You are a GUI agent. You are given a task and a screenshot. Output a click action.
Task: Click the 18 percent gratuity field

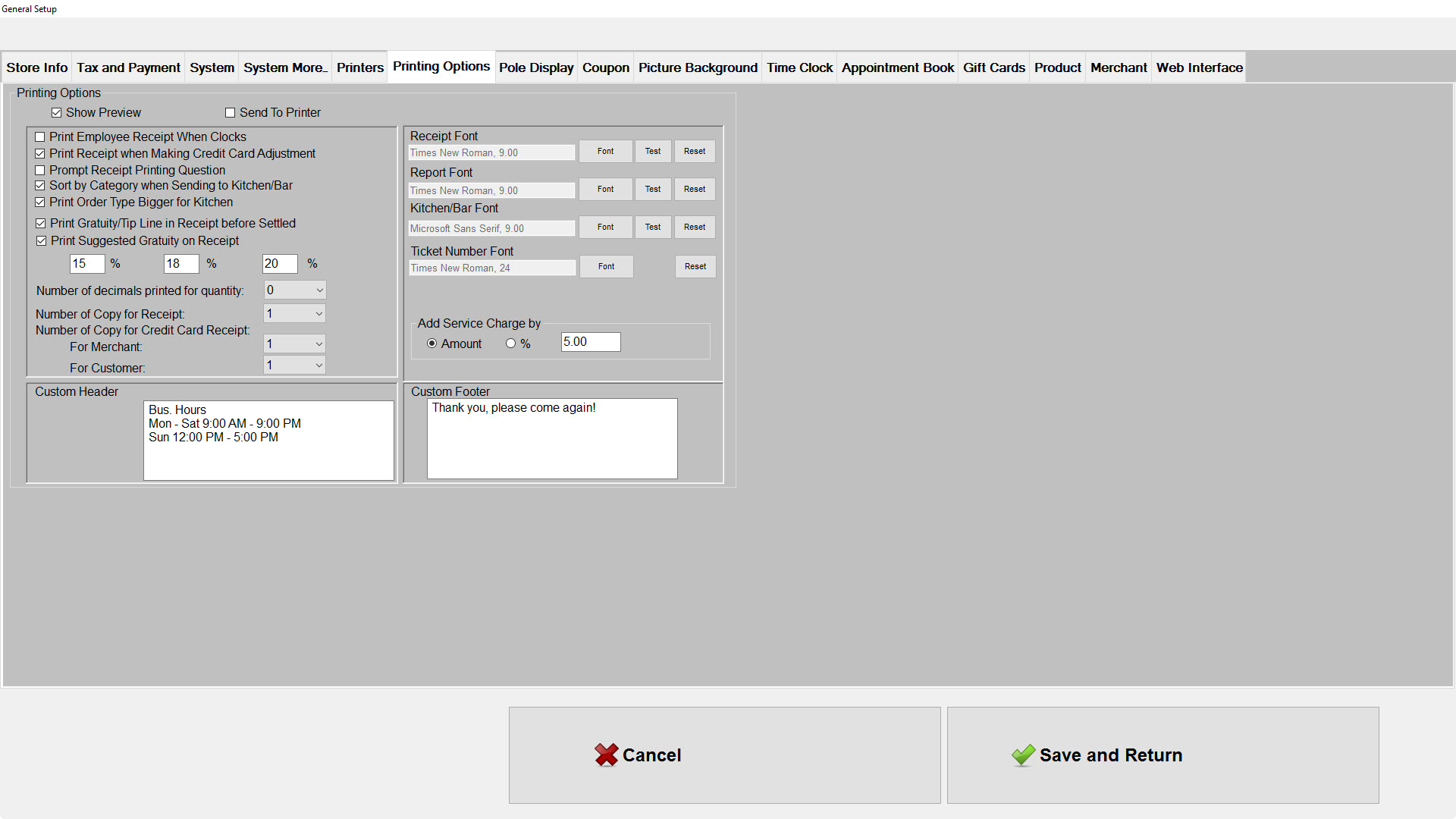point(180,264)
